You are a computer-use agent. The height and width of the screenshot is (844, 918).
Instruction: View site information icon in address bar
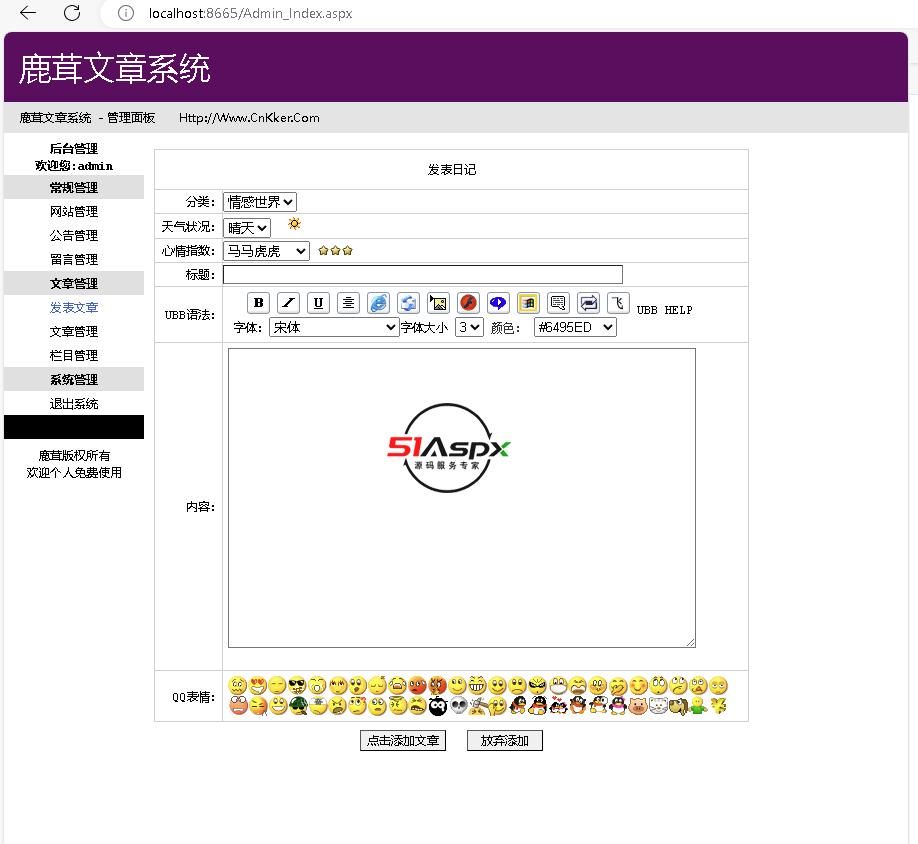(126, 13)
